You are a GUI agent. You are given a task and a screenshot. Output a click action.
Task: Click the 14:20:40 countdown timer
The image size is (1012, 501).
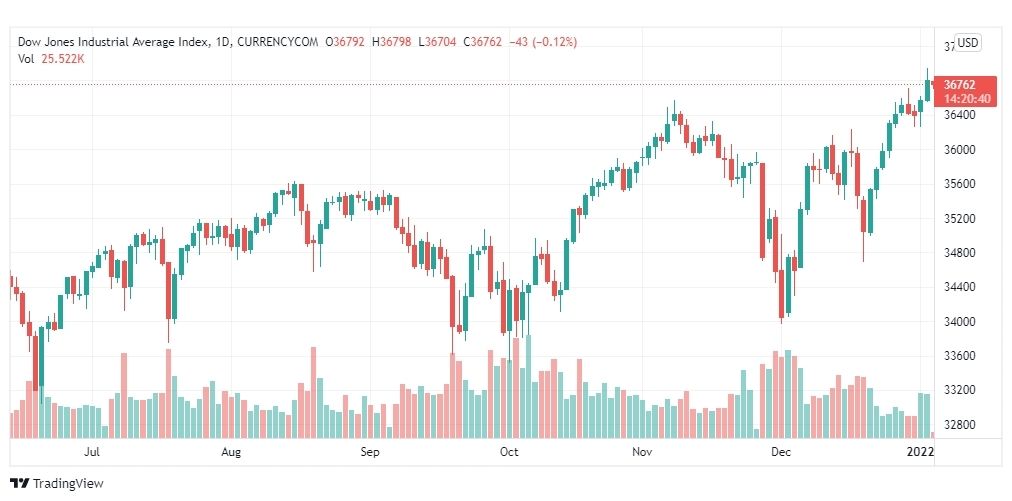[966, 99]
